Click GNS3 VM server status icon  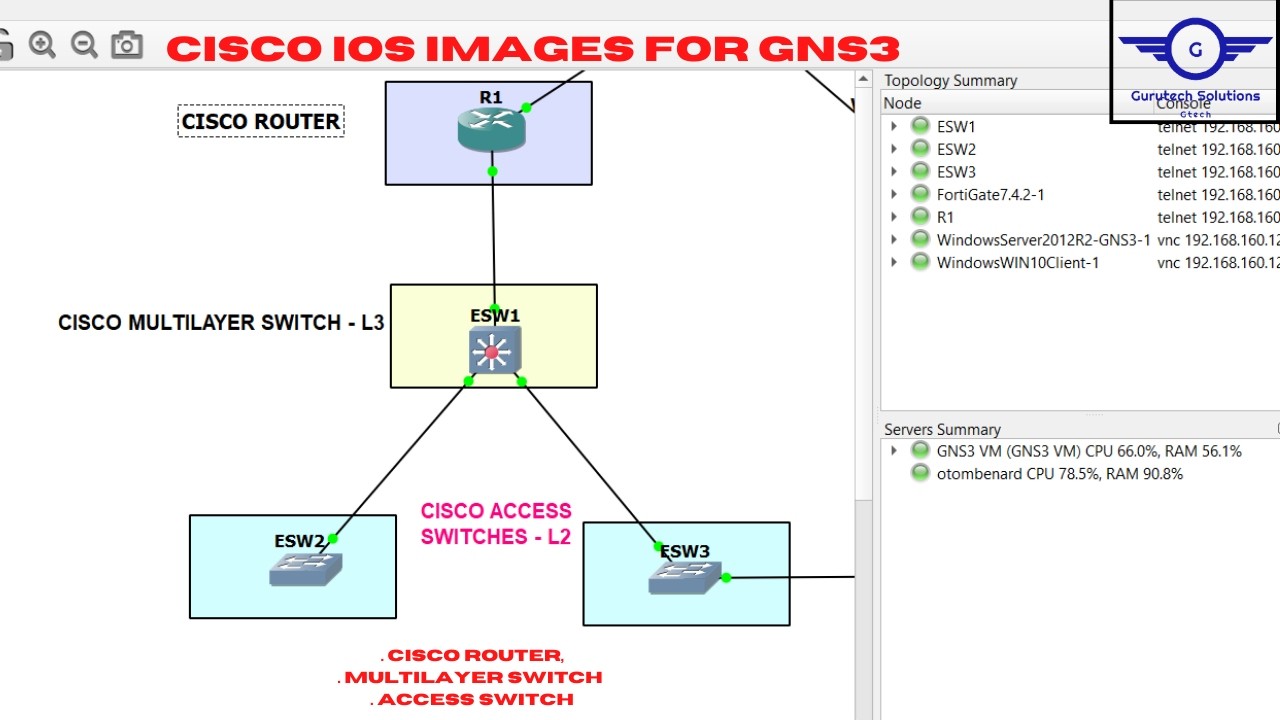click(920, 451)
